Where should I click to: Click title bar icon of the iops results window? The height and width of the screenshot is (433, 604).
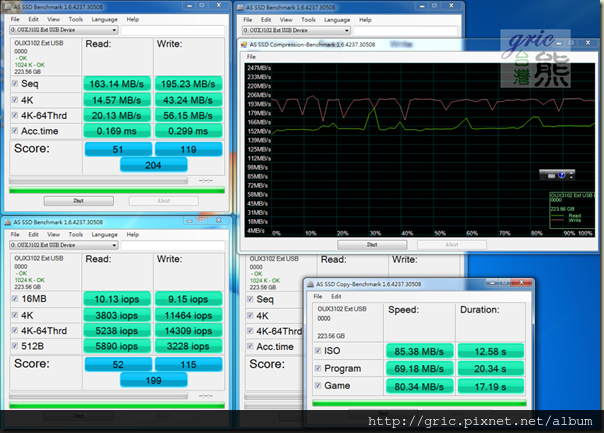(7, 222)
